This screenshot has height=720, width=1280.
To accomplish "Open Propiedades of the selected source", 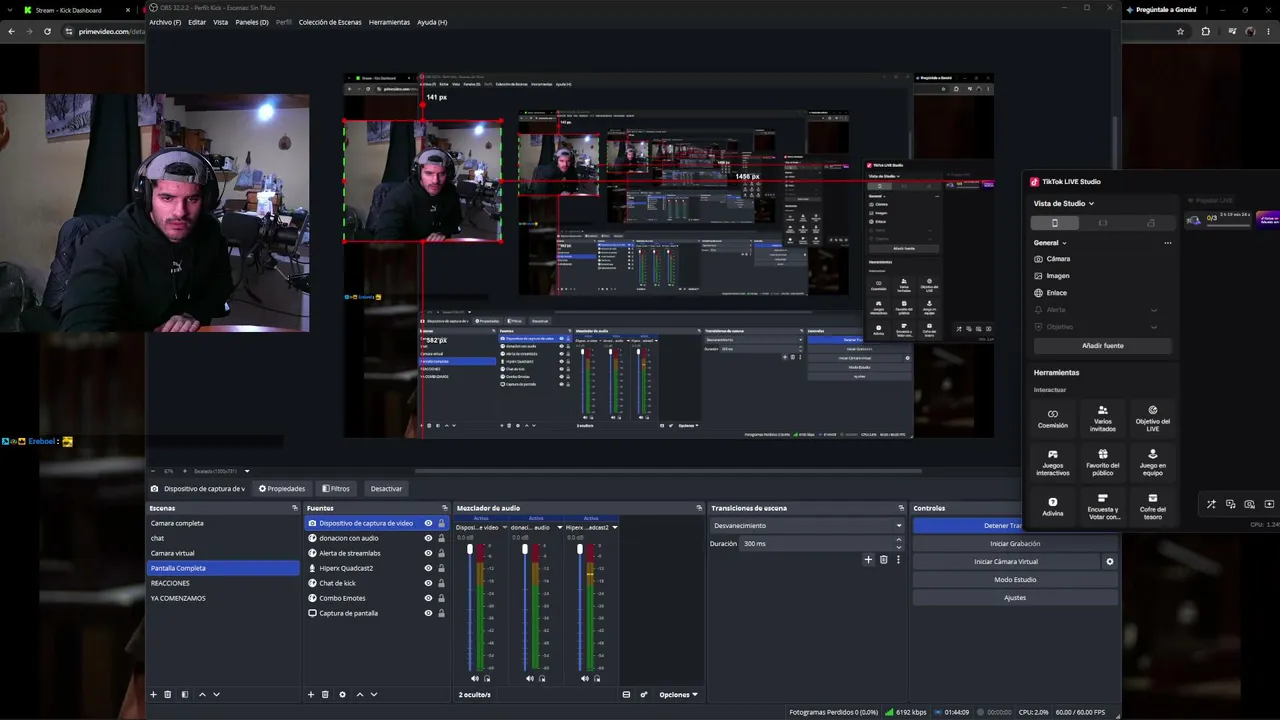I will 282,489.
